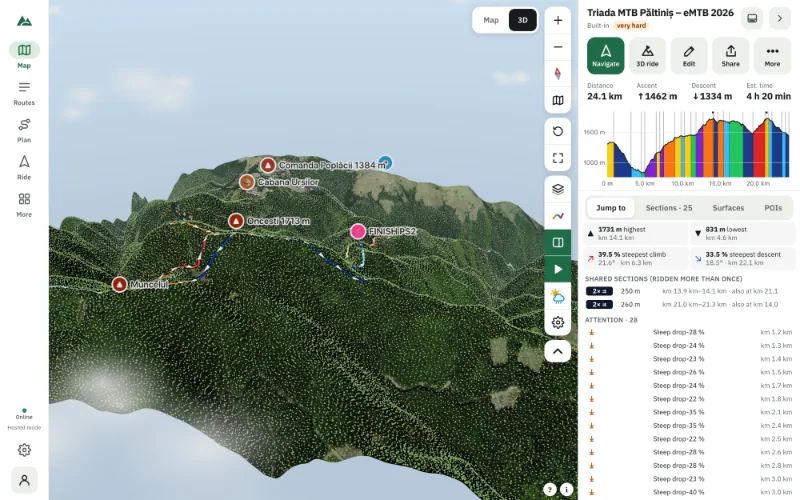Open the map layers stack icon
Viewport: 800px width, 500px height.
[558, 189]
